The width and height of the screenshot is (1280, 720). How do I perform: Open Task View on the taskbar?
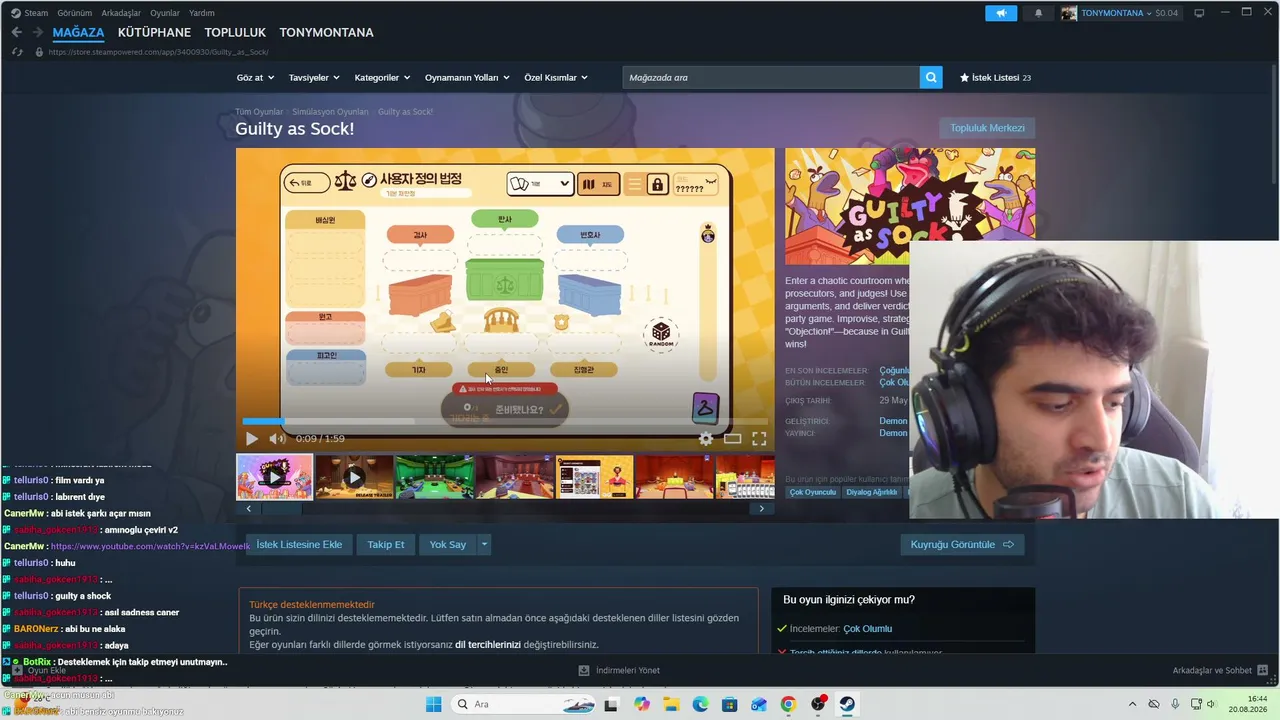(x=611, y=704)
